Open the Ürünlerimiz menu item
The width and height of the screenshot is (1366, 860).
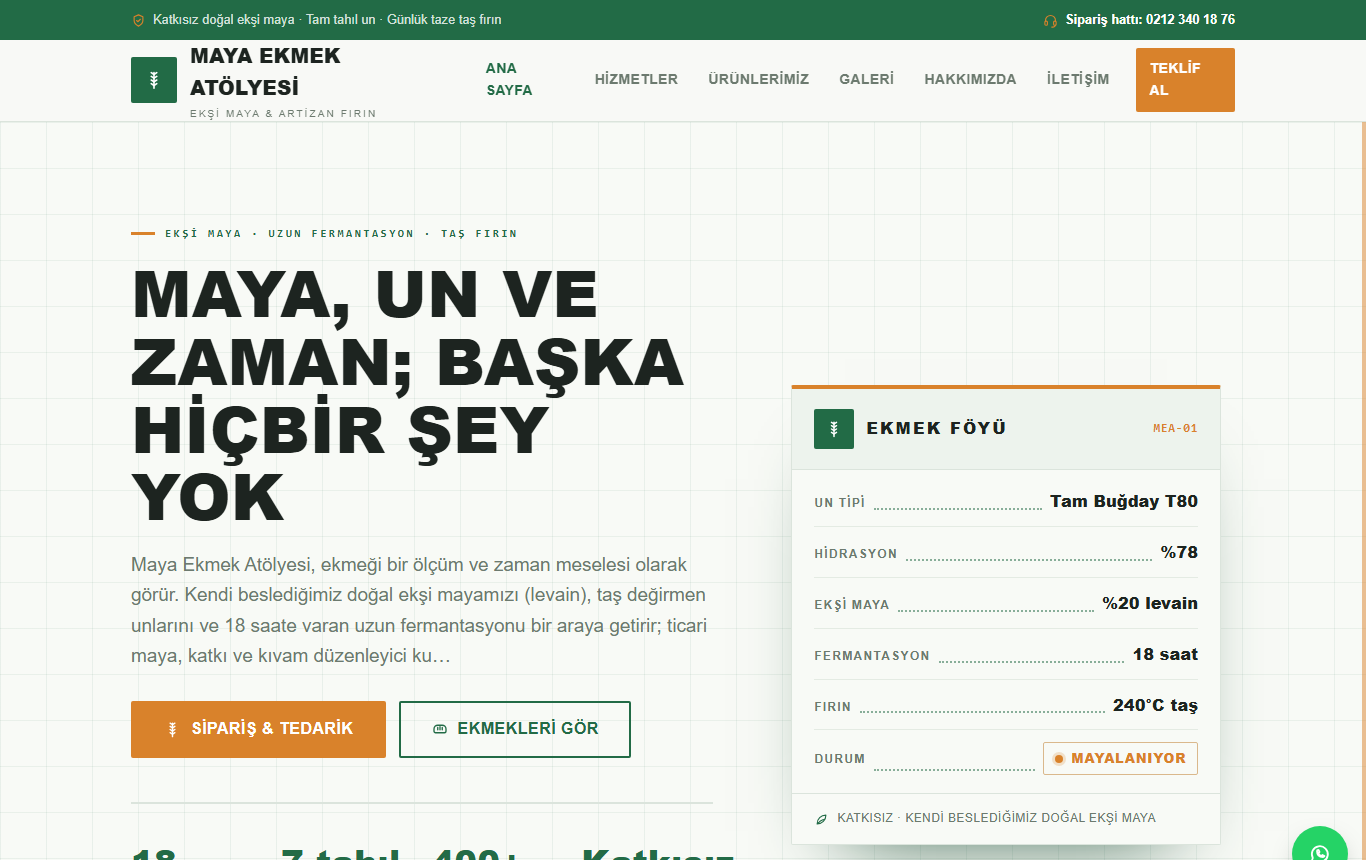point(759,79)
